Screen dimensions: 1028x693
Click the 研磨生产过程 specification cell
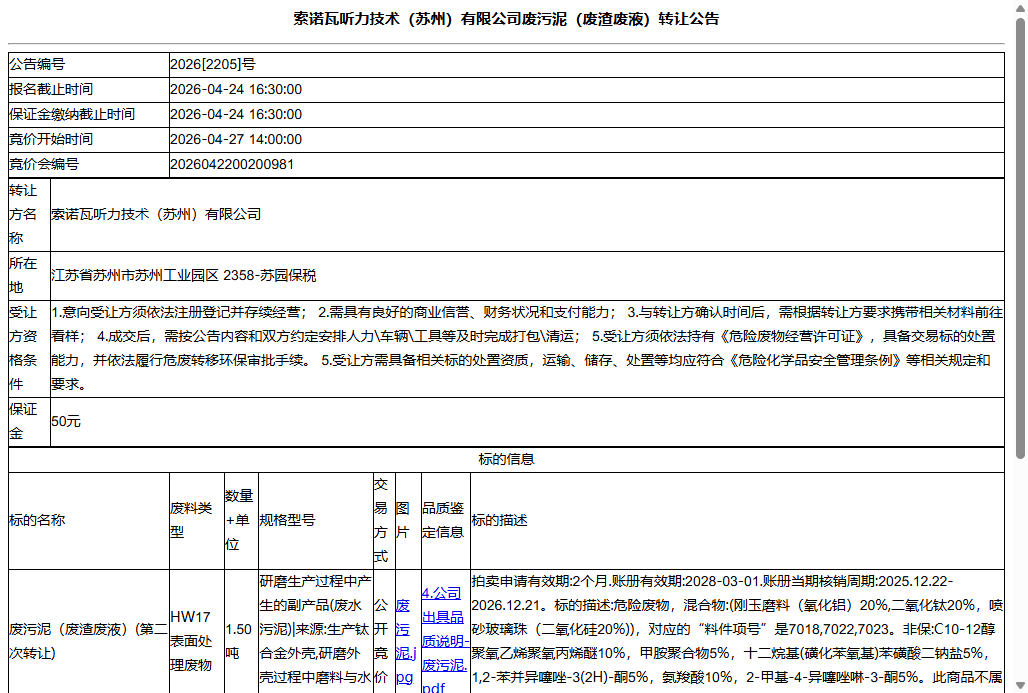(x=315, y=631)
